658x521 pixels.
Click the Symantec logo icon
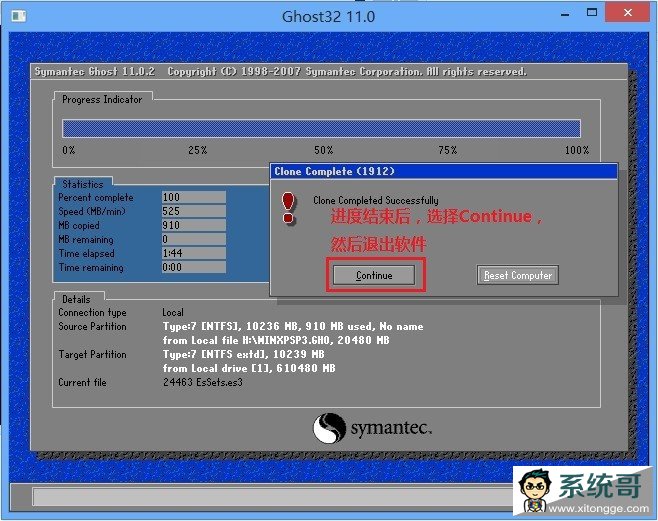[329, 428]
